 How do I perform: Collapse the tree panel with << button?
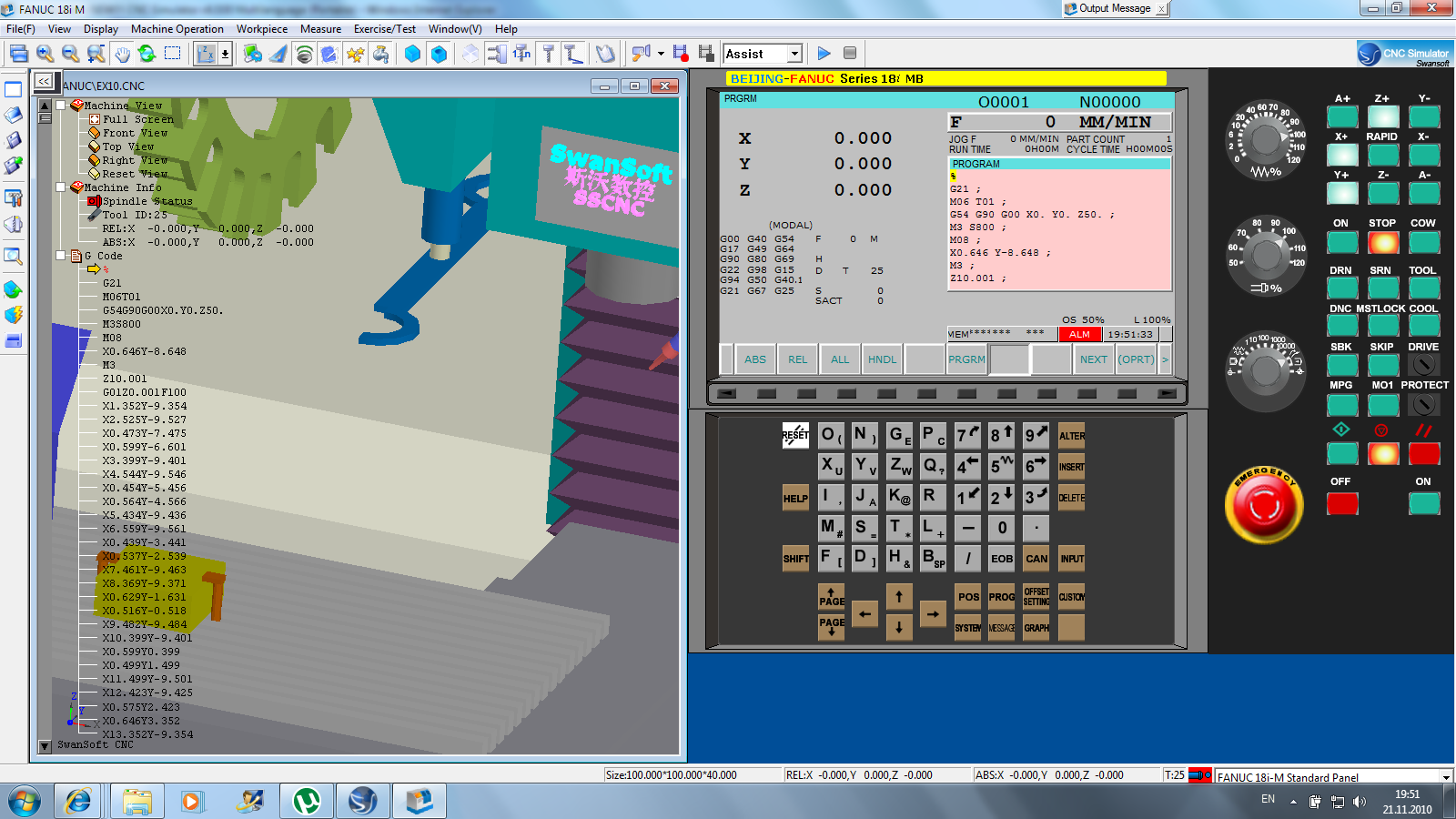click(44, 81)
